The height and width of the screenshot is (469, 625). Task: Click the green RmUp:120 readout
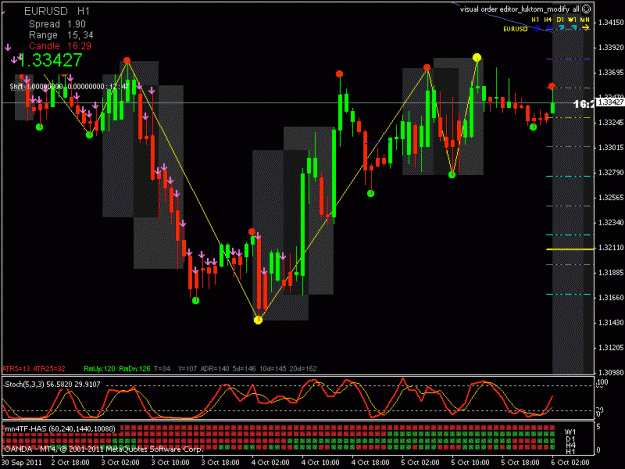click(99, 369)
